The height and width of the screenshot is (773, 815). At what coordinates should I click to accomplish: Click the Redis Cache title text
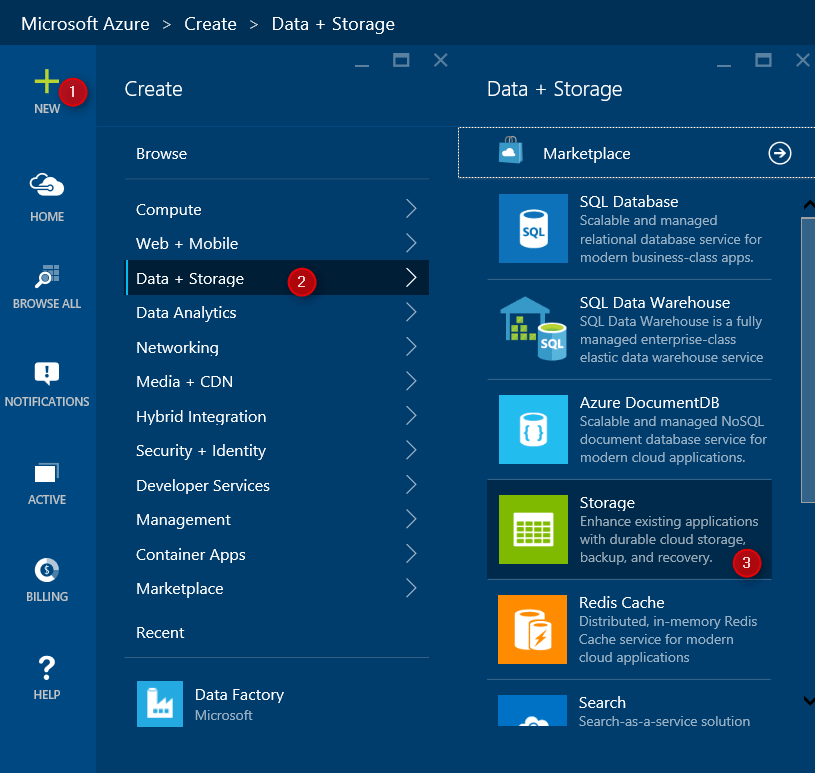click(622, 602)
